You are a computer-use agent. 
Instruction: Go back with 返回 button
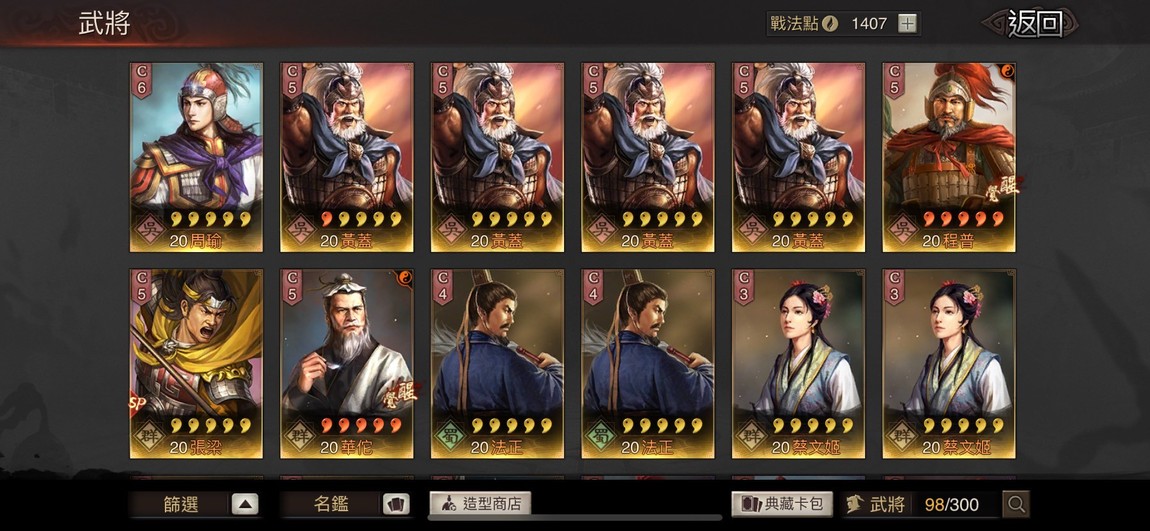coord(1035,23)
